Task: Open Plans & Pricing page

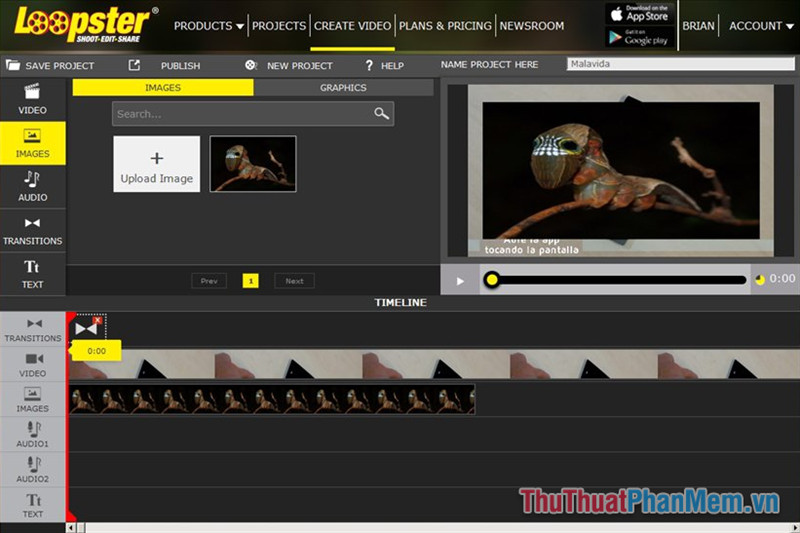Action: (x=445, y=26)
